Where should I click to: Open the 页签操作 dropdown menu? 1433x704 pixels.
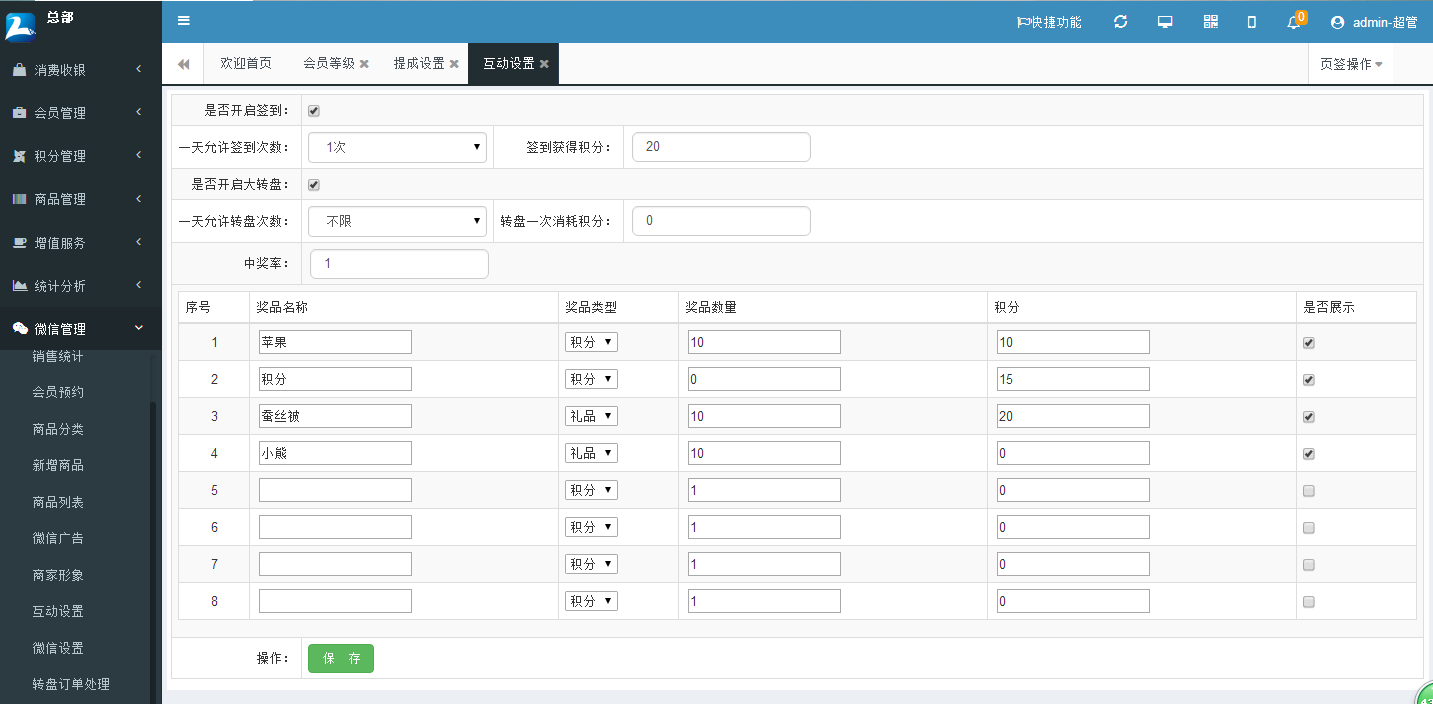pyautogui.click(x=1350, y=64)
